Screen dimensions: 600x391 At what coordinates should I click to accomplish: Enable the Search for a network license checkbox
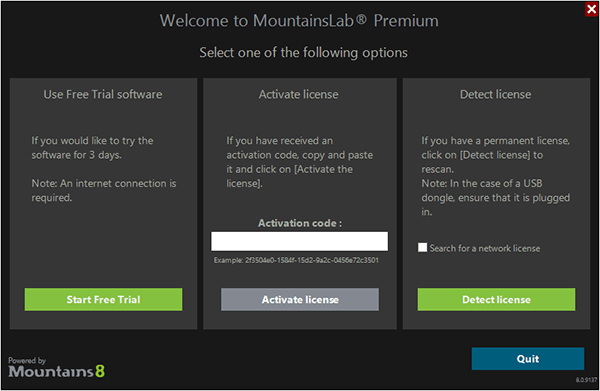point(422,248)
